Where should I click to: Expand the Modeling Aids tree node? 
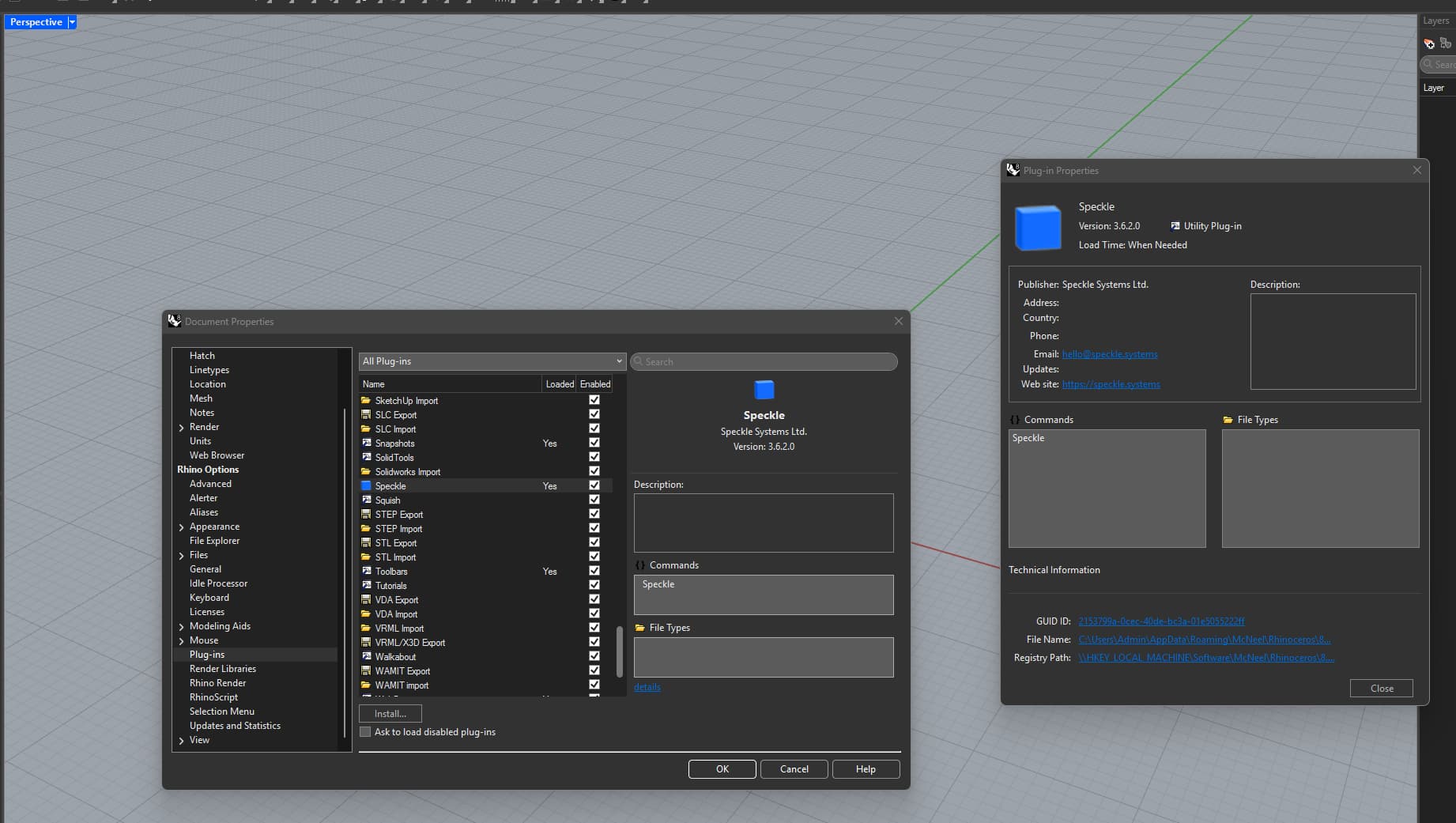pyautogui.click(x=182, y=627)
